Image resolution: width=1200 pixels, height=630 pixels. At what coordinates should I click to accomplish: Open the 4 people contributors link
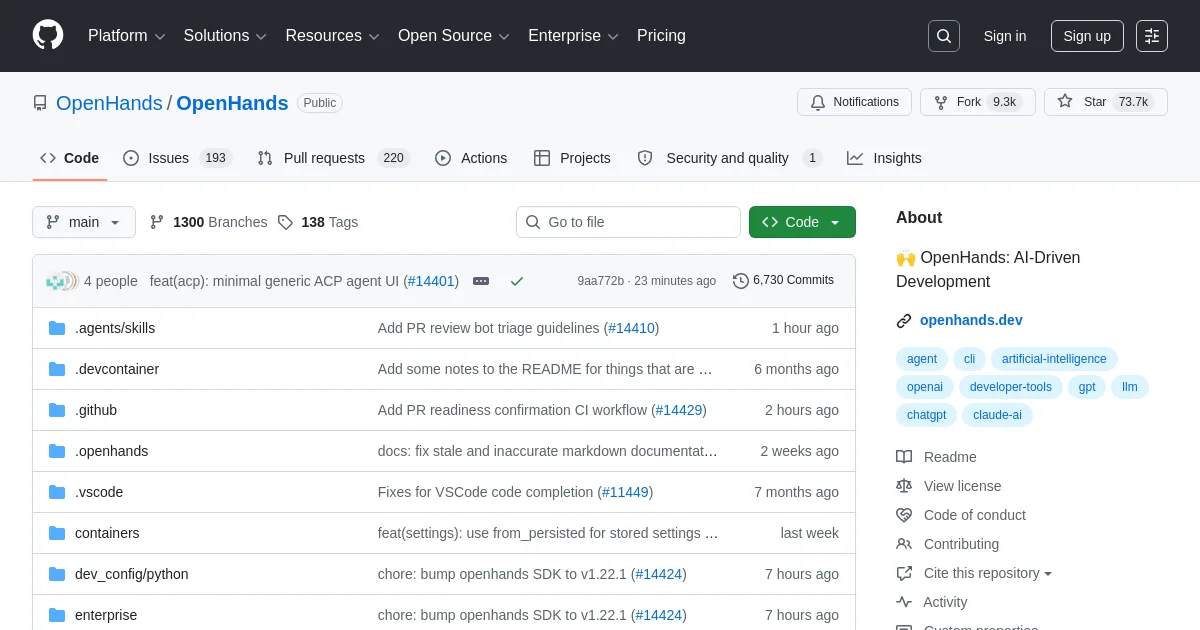(x=111, y=281)
